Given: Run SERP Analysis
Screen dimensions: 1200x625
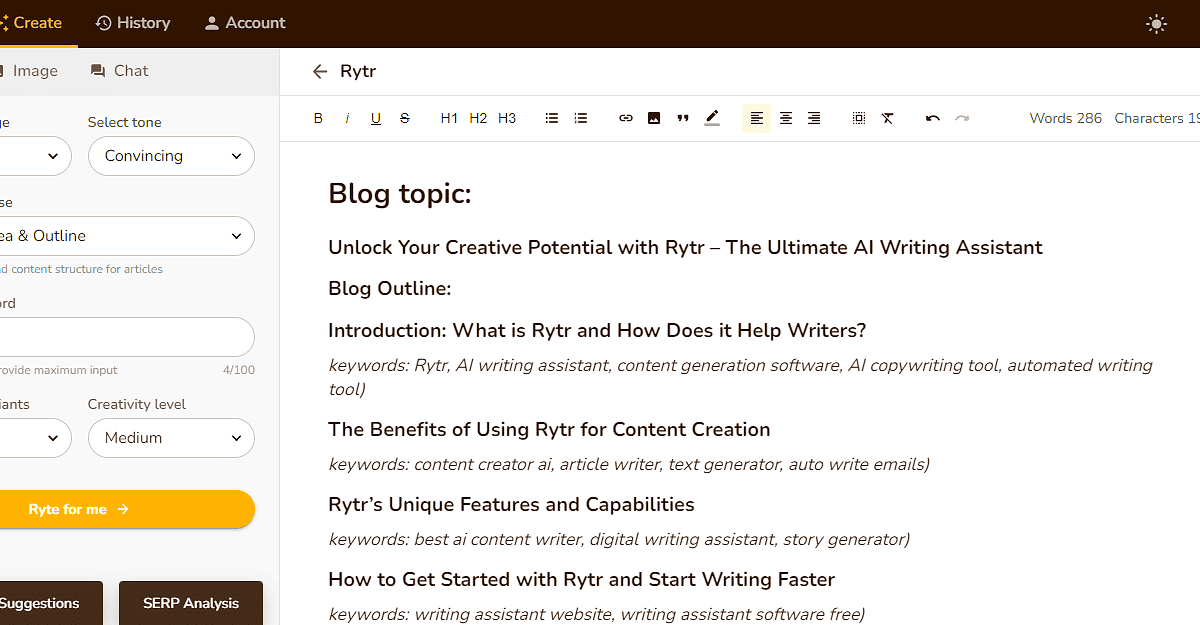Looking at the screenshot, I should point(190,603).
